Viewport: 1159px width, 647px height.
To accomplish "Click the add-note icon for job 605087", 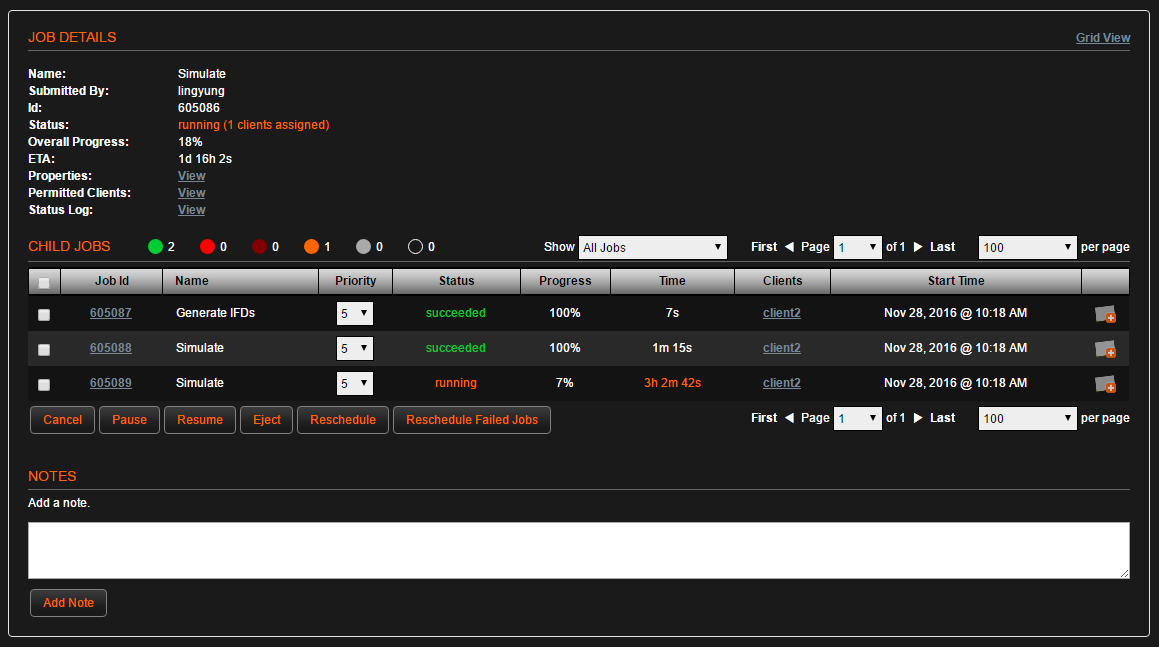I will [1105, 314].
